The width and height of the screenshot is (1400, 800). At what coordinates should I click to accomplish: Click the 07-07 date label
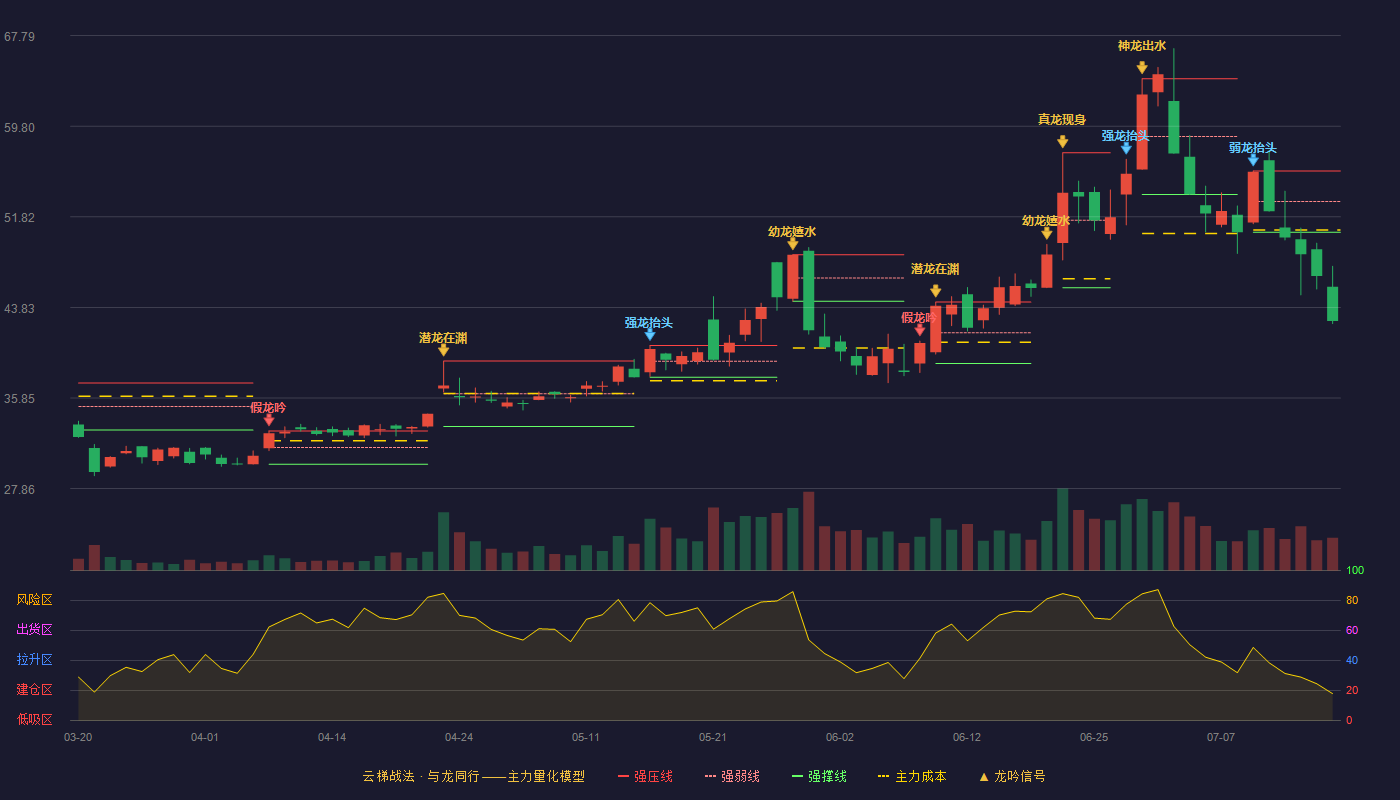pyautogui.click(x=1221, y=737)
